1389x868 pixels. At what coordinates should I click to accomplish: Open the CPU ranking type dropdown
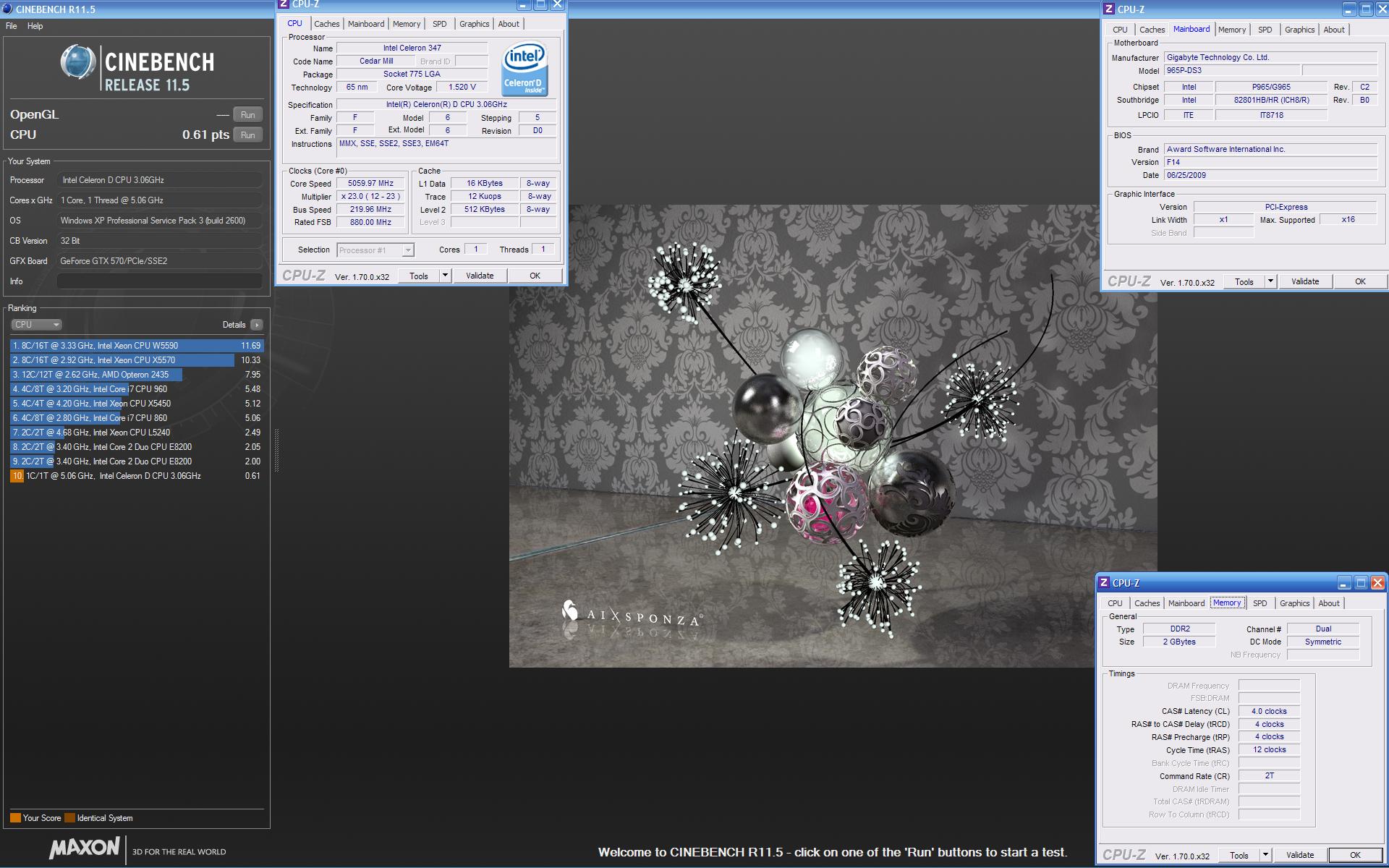pos(36,325)
